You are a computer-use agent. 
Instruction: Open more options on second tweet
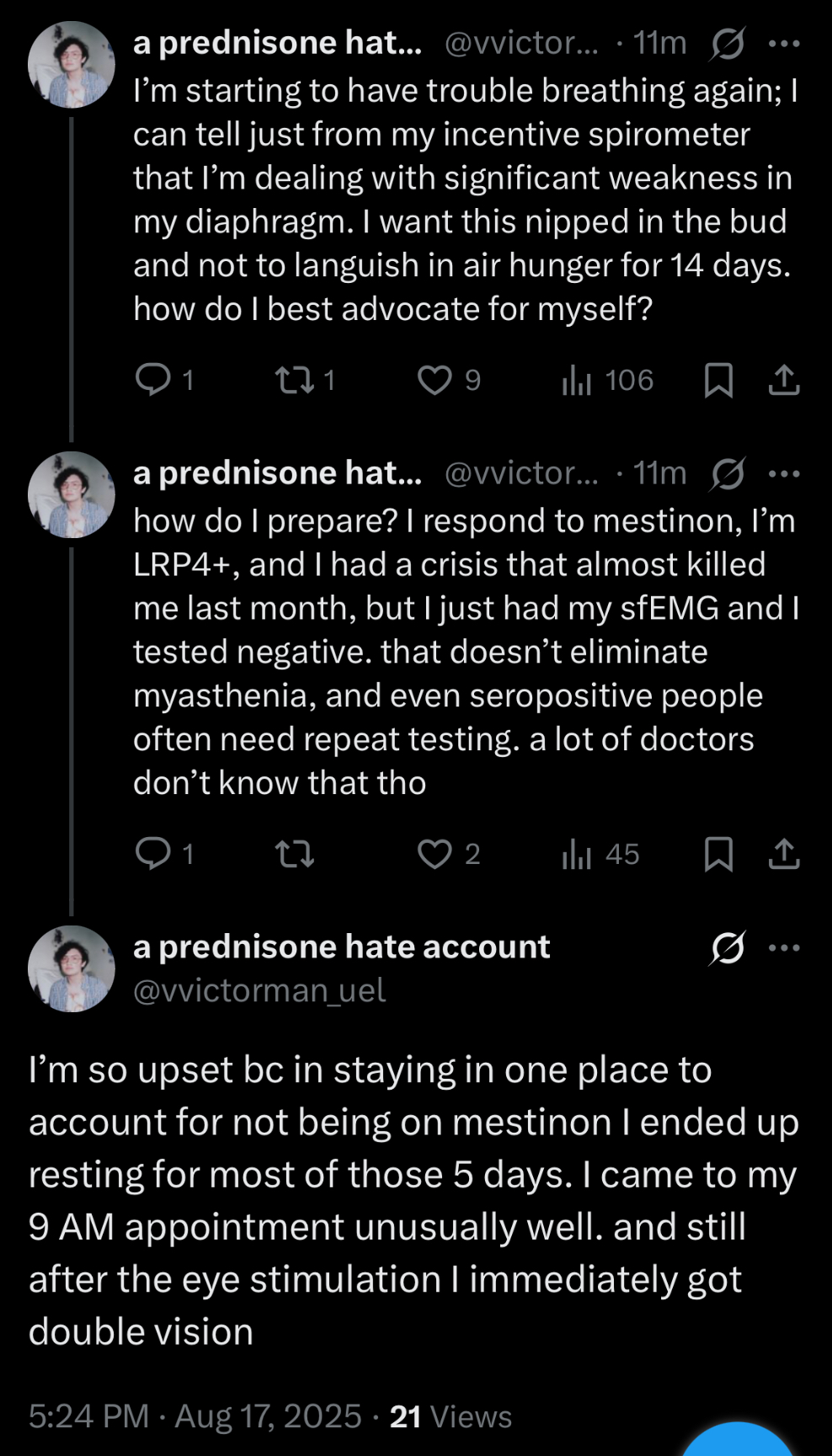(784, 474)
